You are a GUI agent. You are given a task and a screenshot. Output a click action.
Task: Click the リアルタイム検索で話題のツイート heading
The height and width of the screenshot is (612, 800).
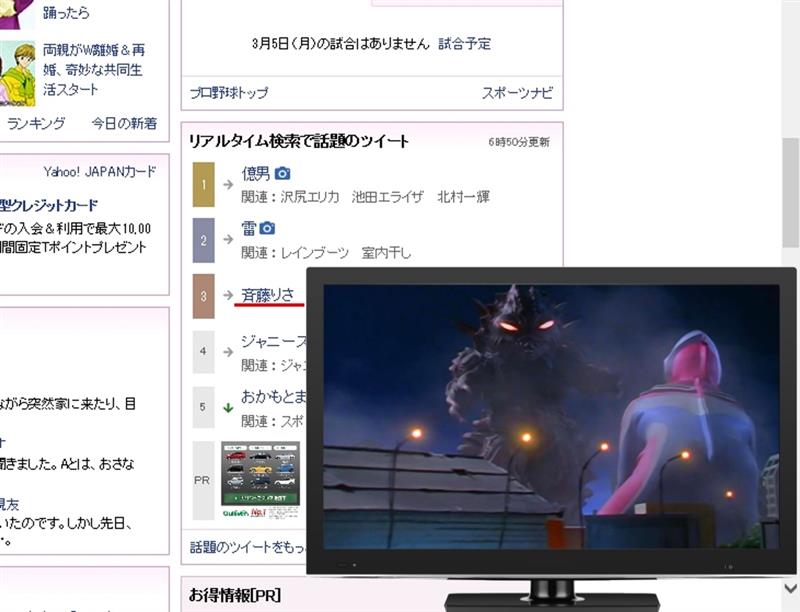[299, 141]
